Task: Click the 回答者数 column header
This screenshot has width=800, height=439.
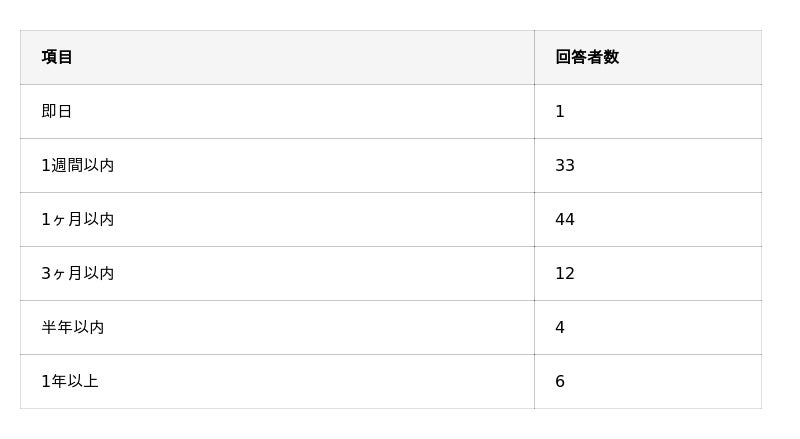Action: (587, 57)
